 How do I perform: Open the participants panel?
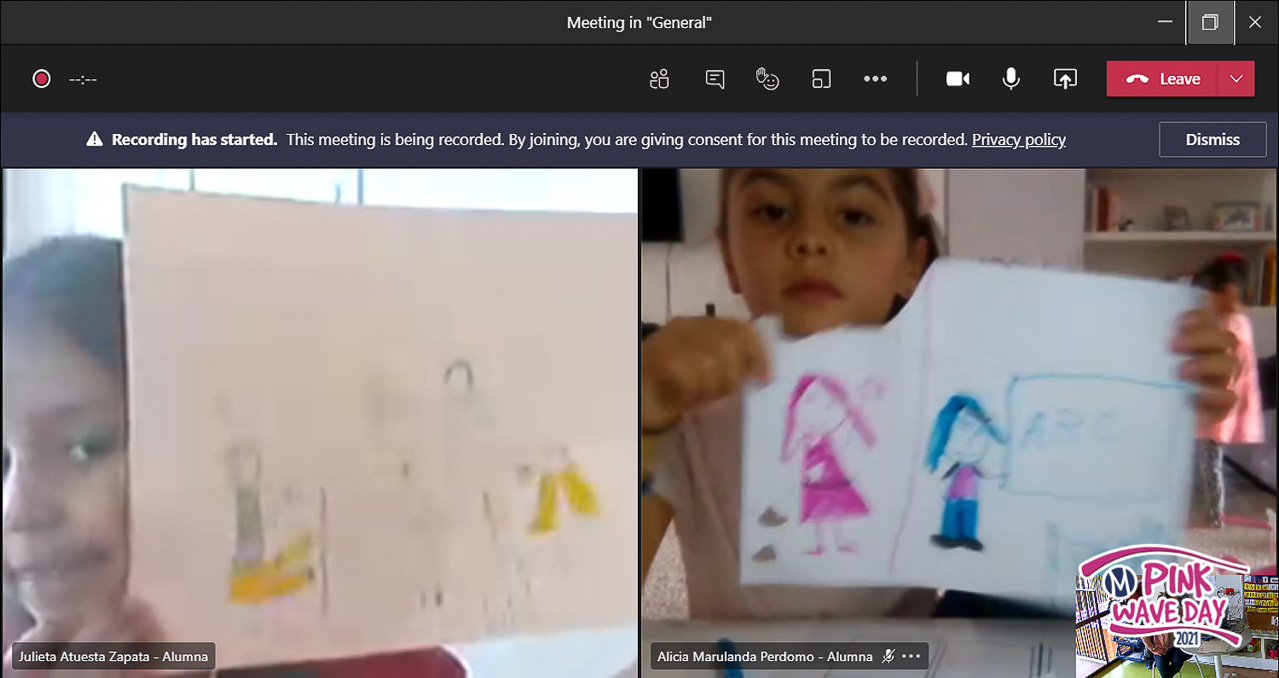coord(659,79)
